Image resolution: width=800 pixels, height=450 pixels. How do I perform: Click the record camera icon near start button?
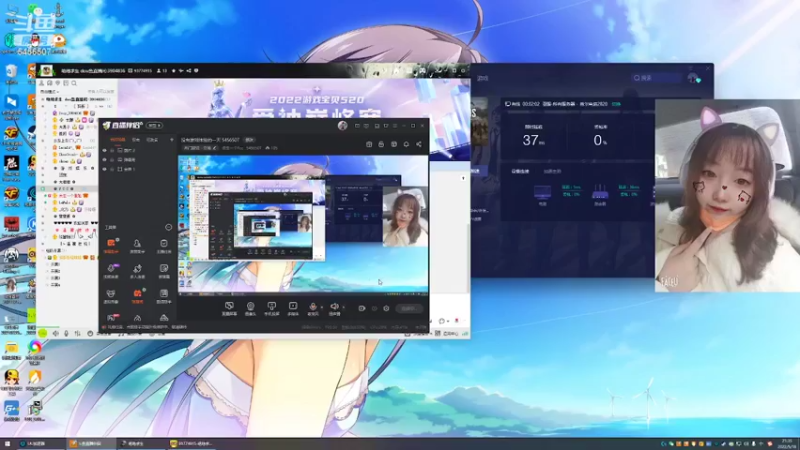[x=362, y=308]
